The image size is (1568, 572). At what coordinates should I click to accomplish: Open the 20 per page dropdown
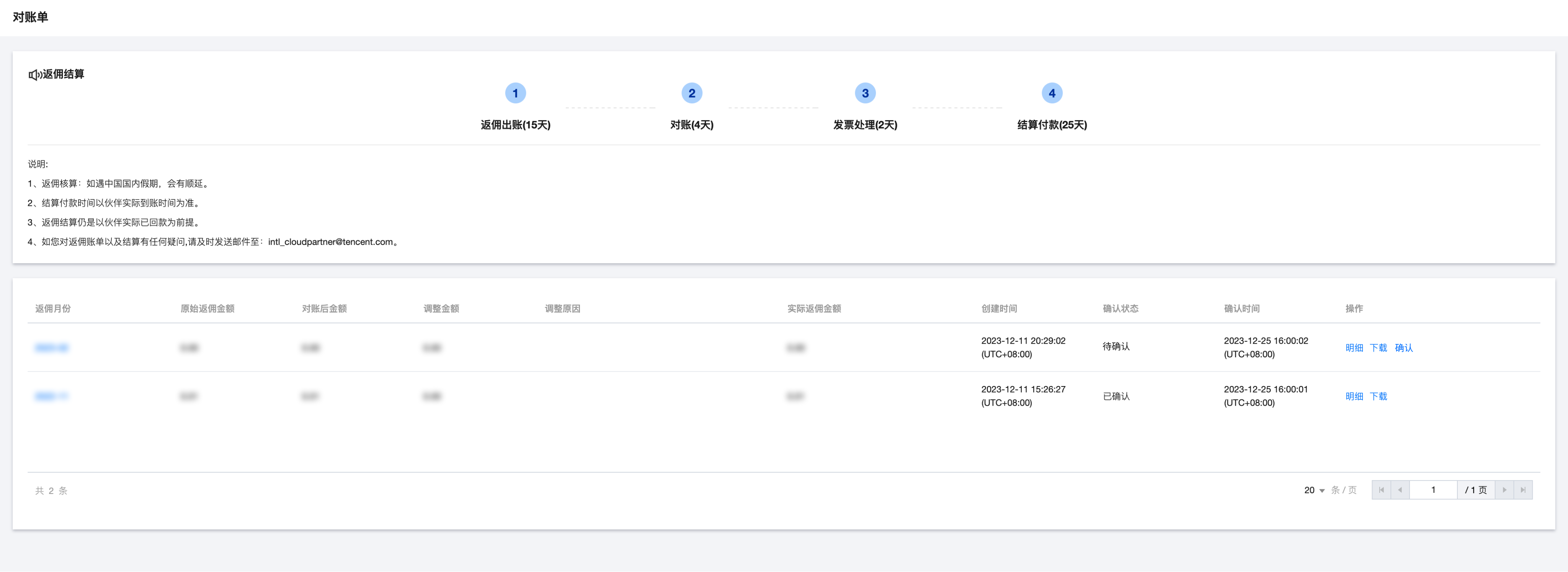pos(1314,491)
